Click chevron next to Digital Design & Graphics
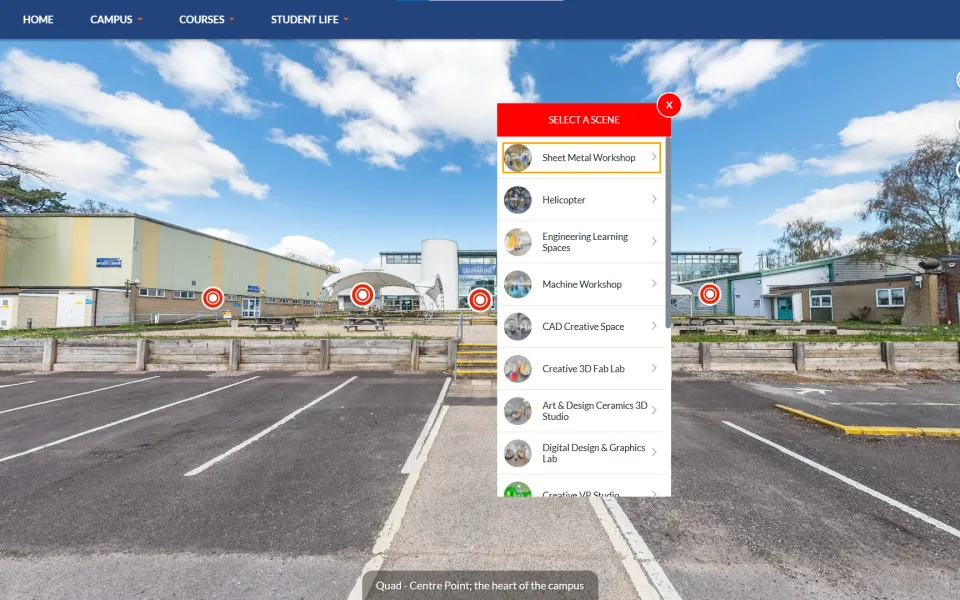 (x=654, y=452)
